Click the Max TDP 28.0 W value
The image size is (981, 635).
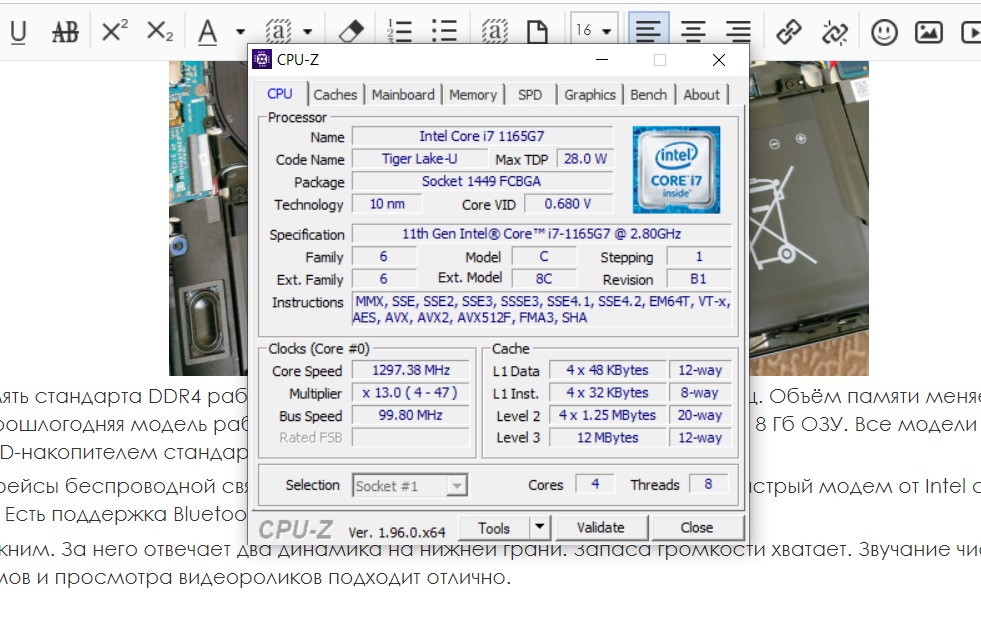(585, 159)
